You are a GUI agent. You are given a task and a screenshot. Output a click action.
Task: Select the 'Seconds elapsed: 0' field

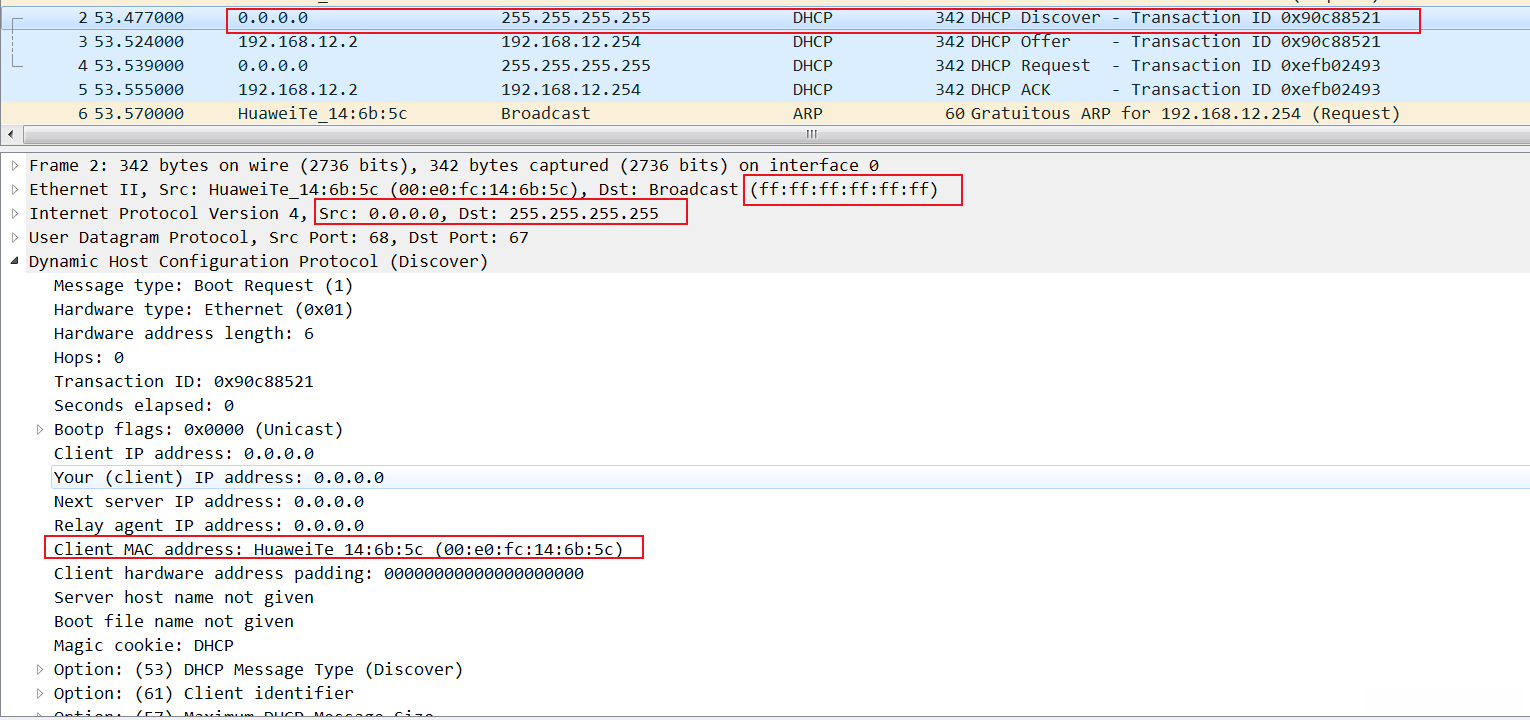143,405
